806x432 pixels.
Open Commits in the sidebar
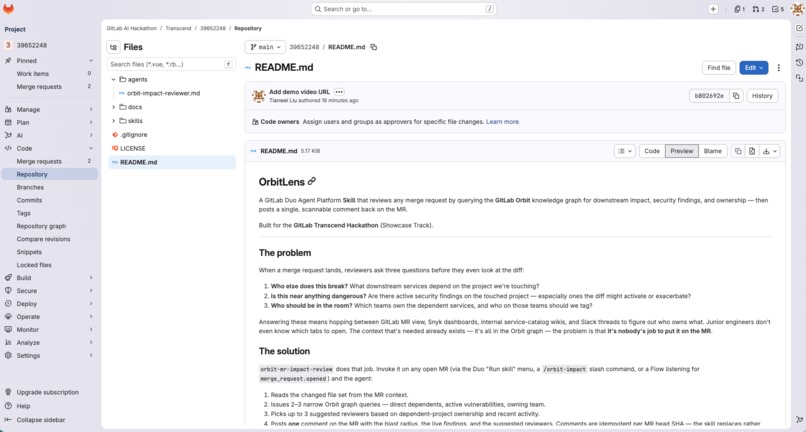[x=49, y=200]
